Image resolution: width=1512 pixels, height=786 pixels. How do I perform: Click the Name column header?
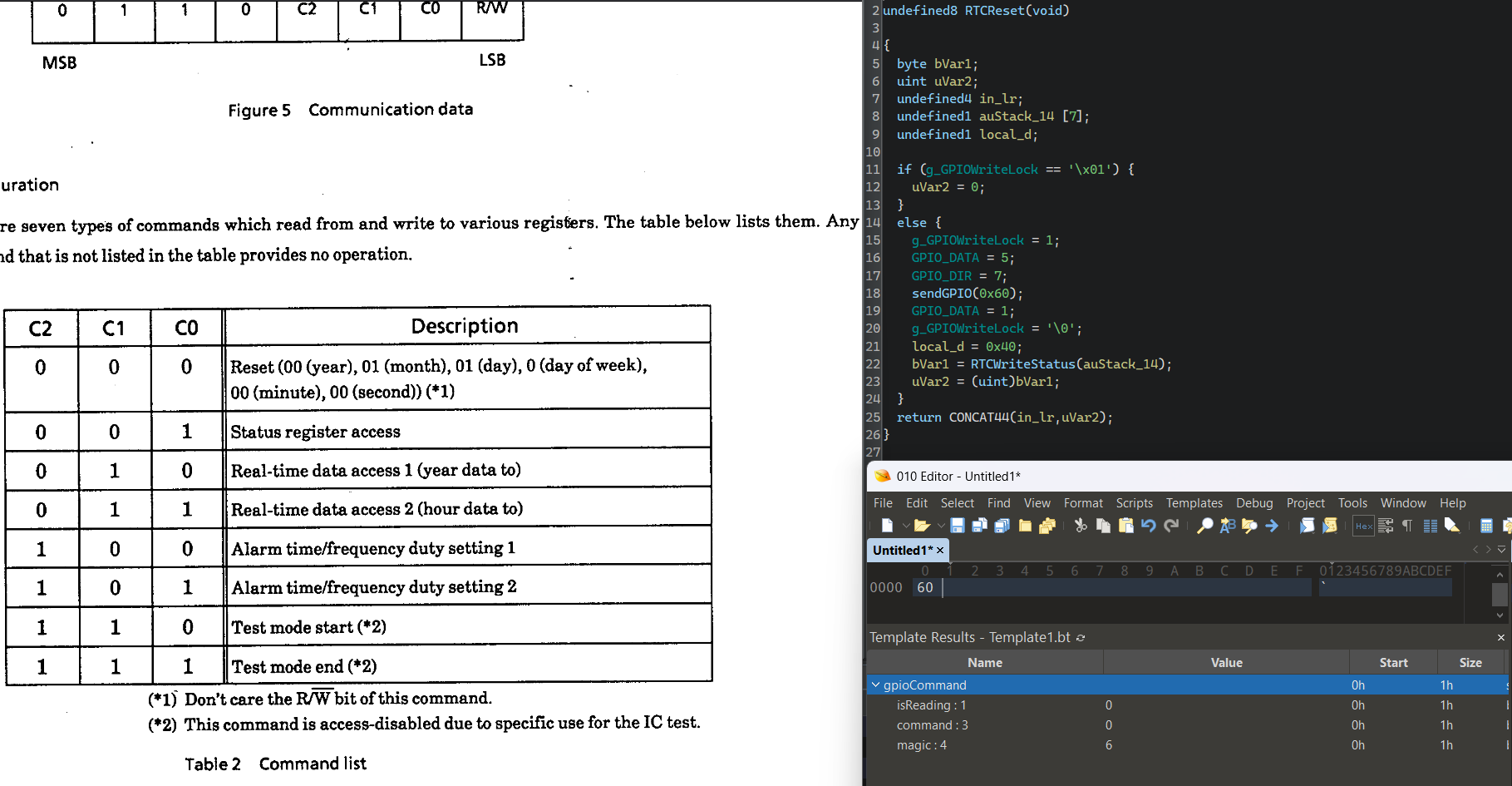pos(985,663)
